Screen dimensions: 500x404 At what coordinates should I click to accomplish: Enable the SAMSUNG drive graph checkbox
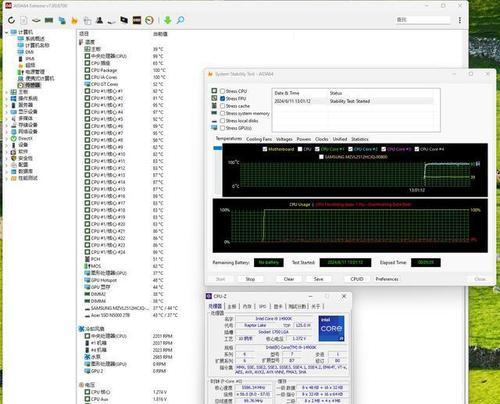[x=321, y=157]
